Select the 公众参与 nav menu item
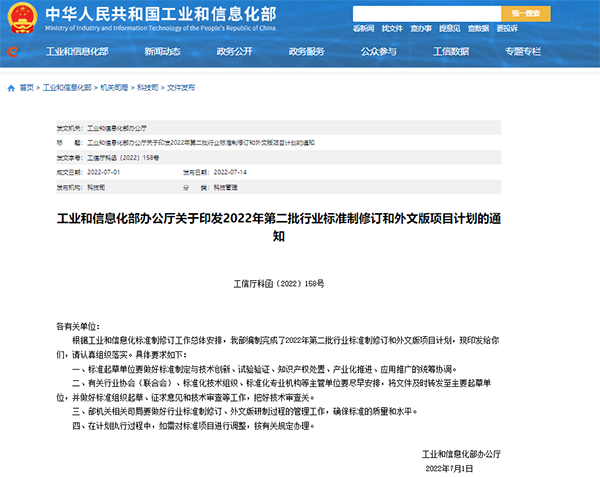The width and height of the screenshot is (600, 477). pos(378,52)
